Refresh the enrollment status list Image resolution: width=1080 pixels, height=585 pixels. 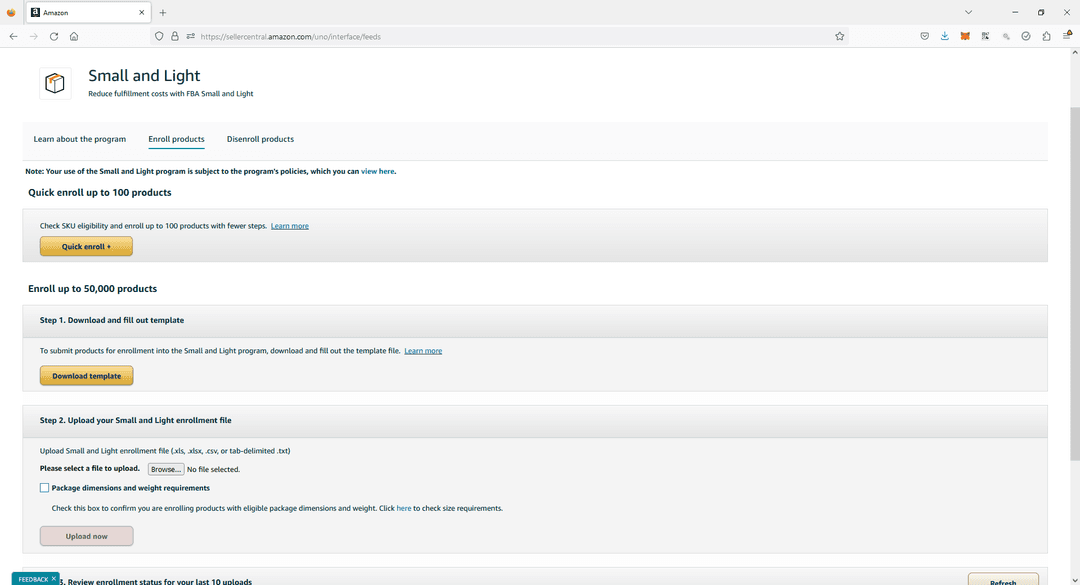pyautogui.click(x=1003, y=580)
